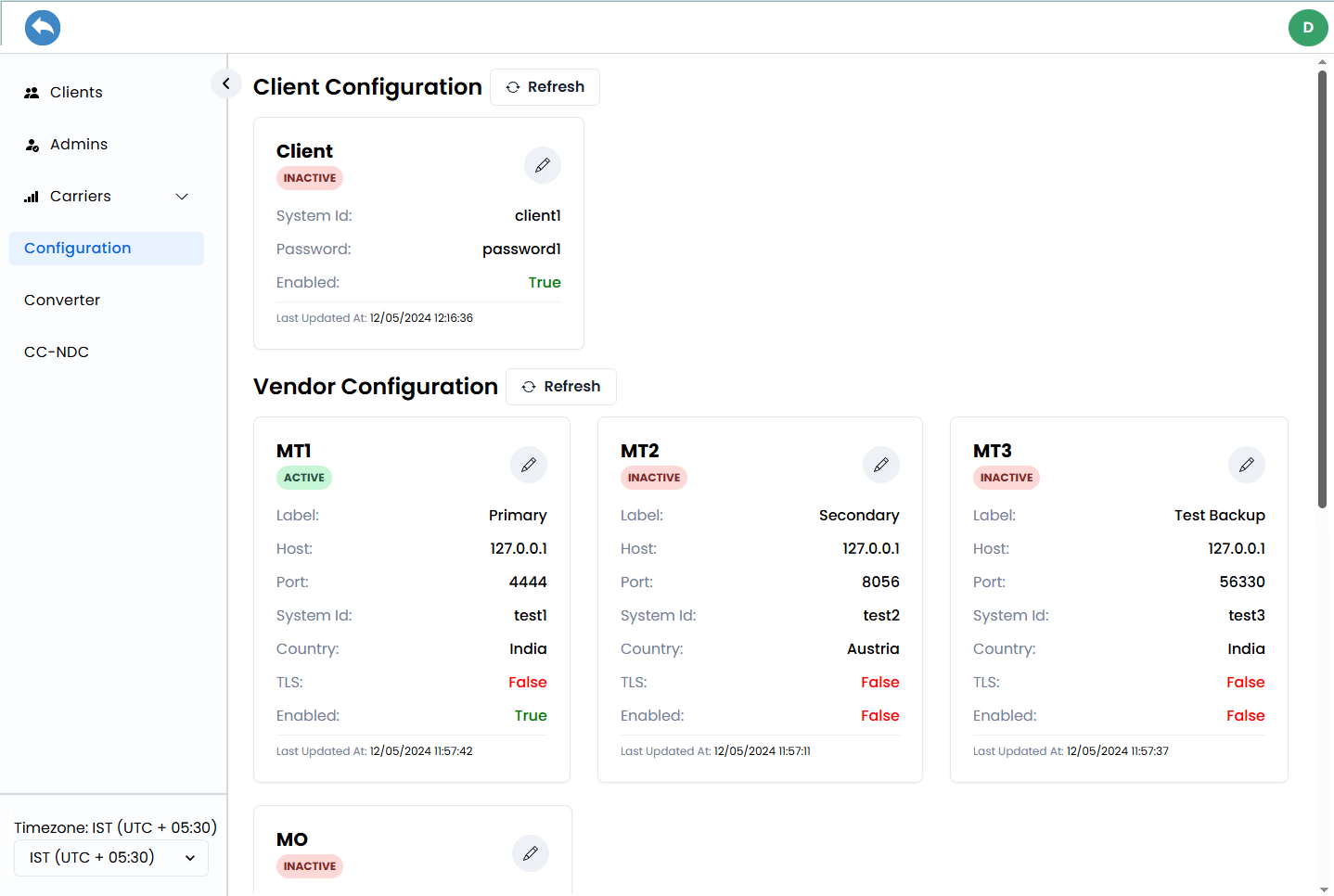Click the blue back arrow icon
The width and height of the screenshot is (1334, 896).
[43, 28]
